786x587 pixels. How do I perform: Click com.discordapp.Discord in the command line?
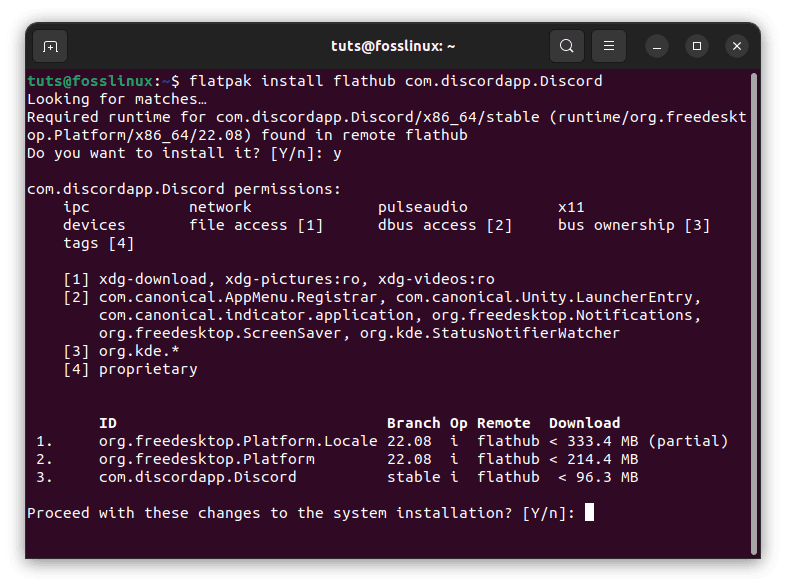click(x=503, y=81)
